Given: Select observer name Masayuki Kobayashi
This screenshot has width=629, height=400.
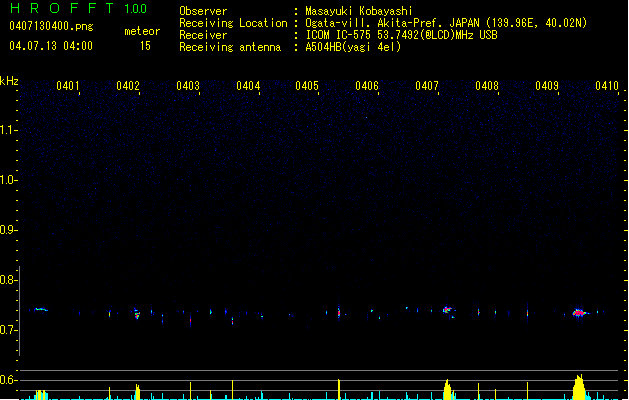Looking at the screenshot, I should tap(359, 11).
